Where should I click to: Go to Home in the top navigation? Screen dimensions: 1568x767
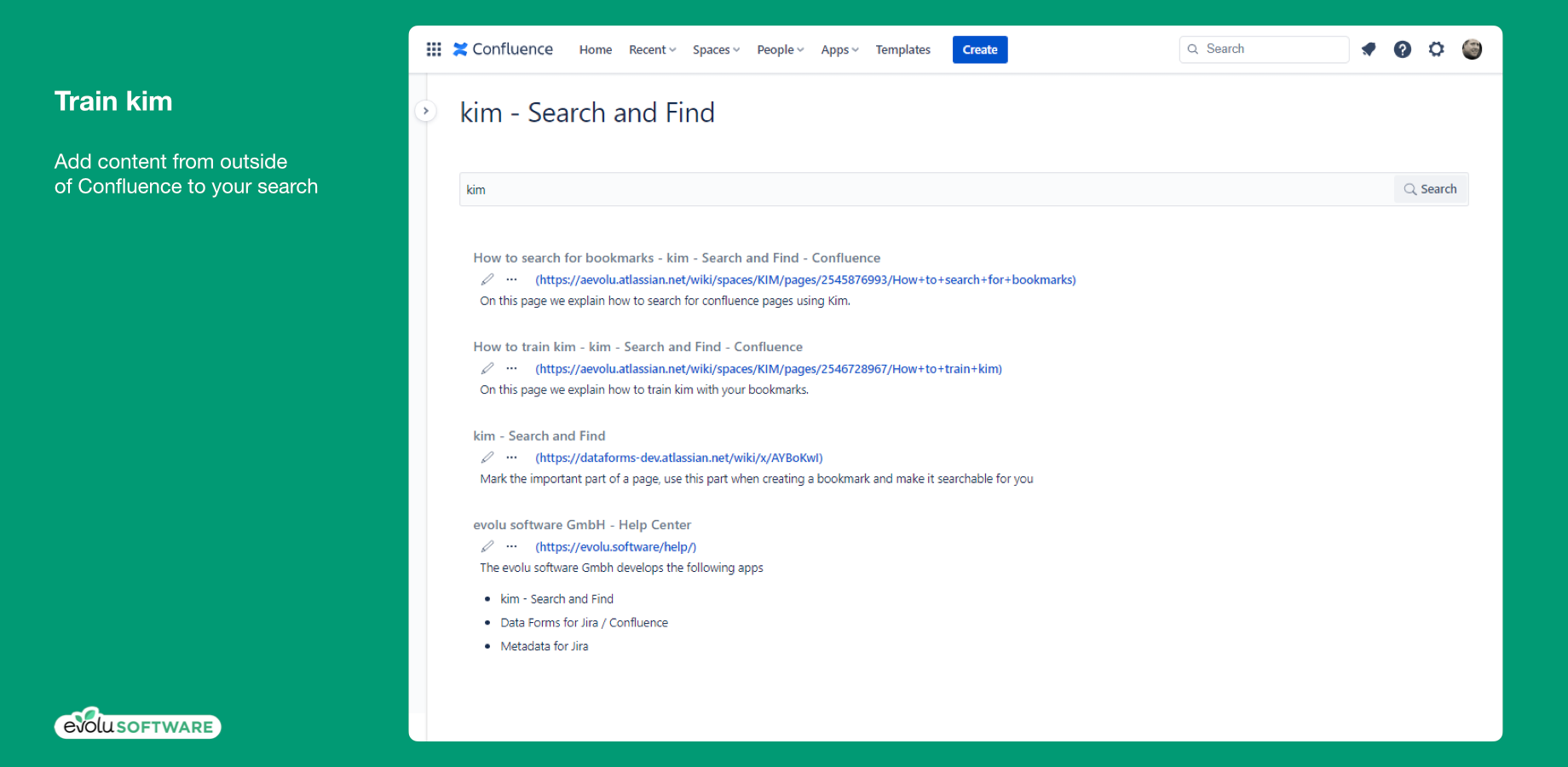click(x=596, y=49)
